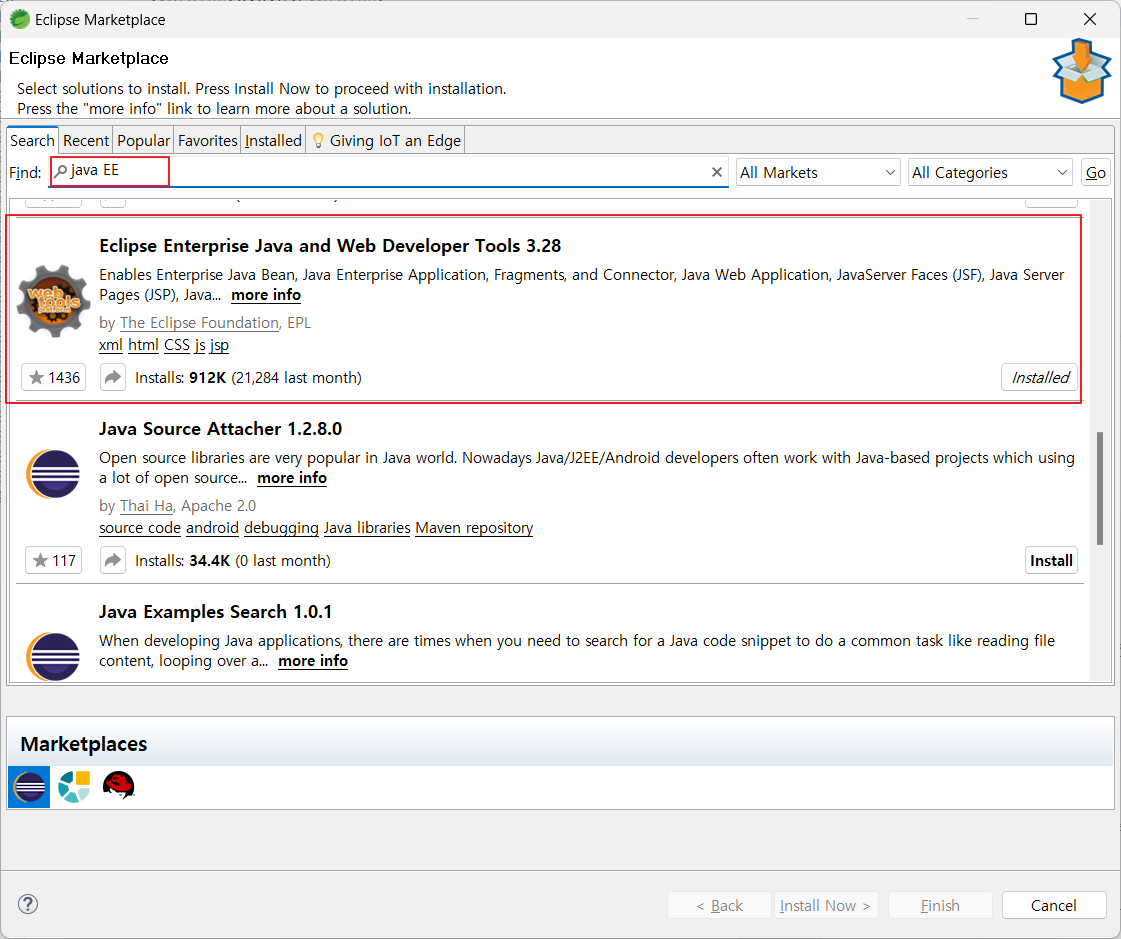Click the Java Source Attacher 1.2.8.0 title
Image resolution: width=1121 pixels, height=939 pixels.
tap(220, 429)
